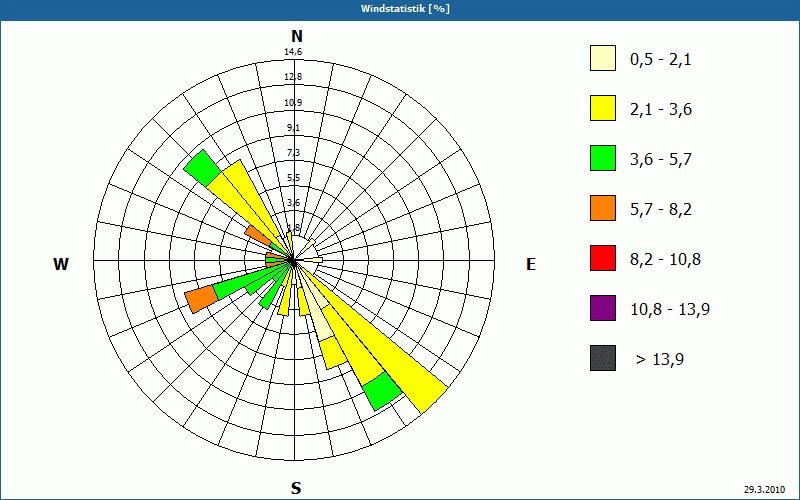This screenshot has height=500, width=800.
Task: Click the 7,3 radial scale value
Action: (293, 153)
